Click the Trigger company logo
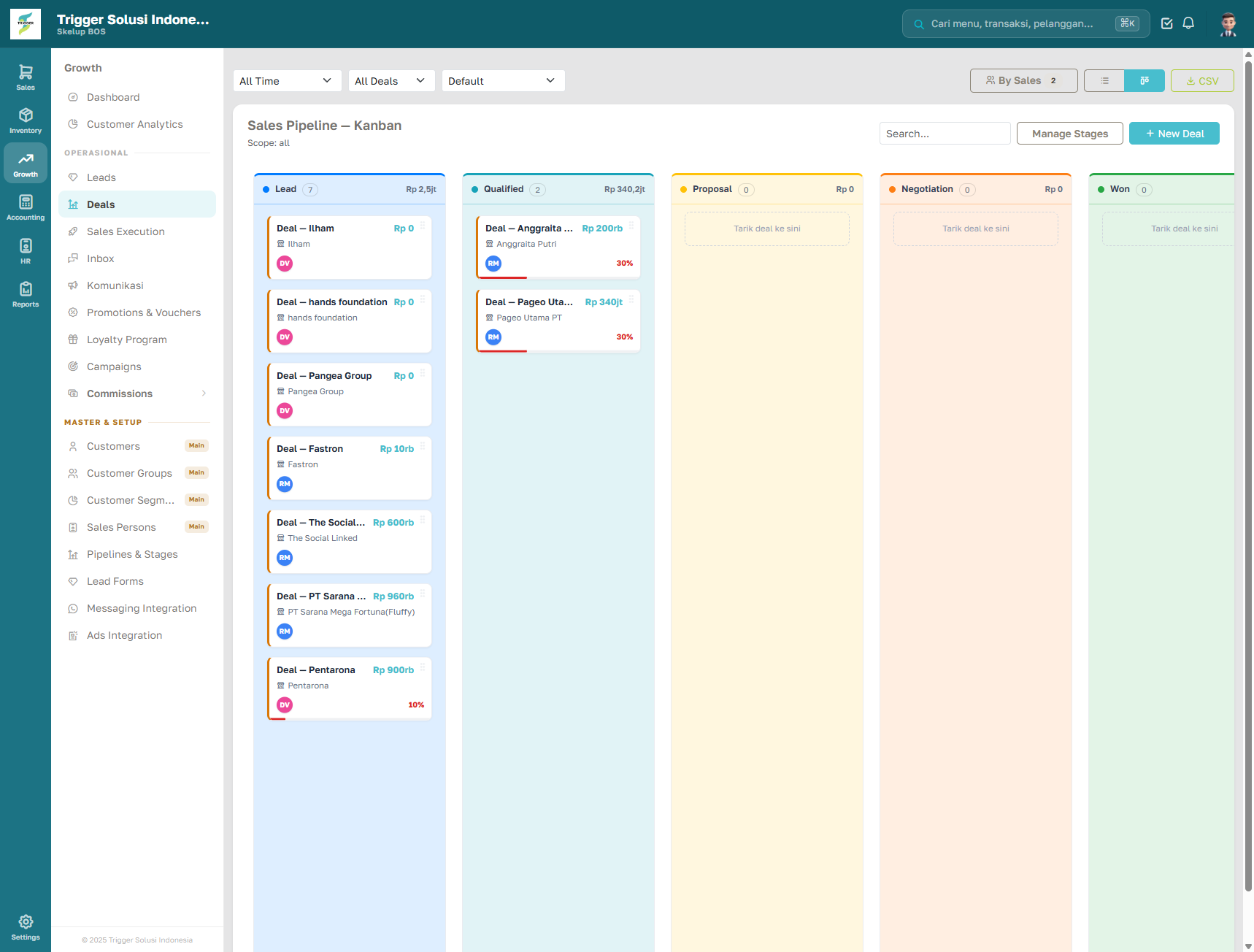1254x952 pixels. pyautogui.click(x=26, y=24)
